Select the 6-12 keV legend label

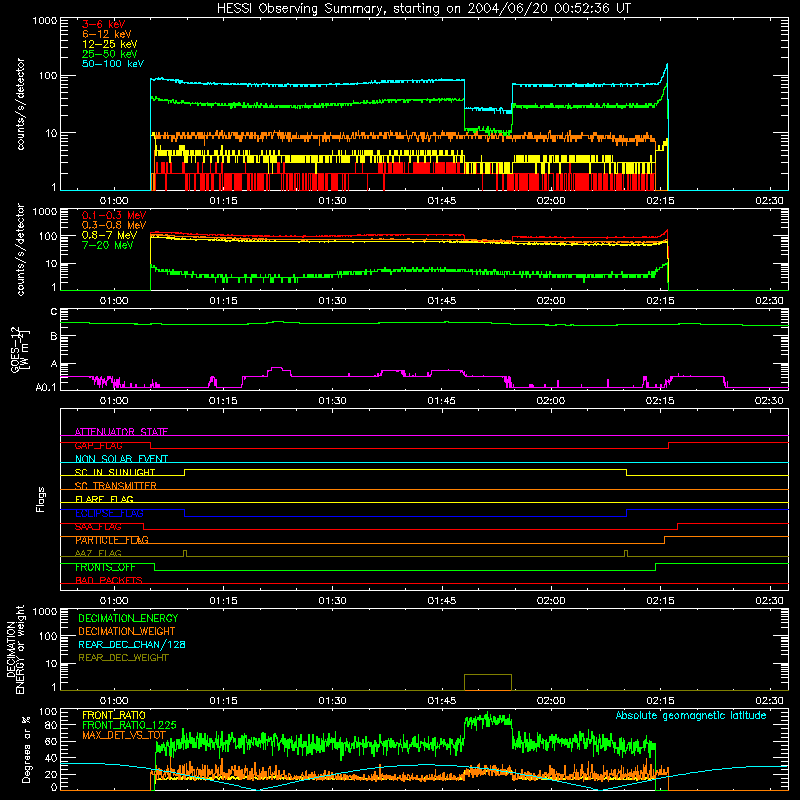(x=107, y=34)
